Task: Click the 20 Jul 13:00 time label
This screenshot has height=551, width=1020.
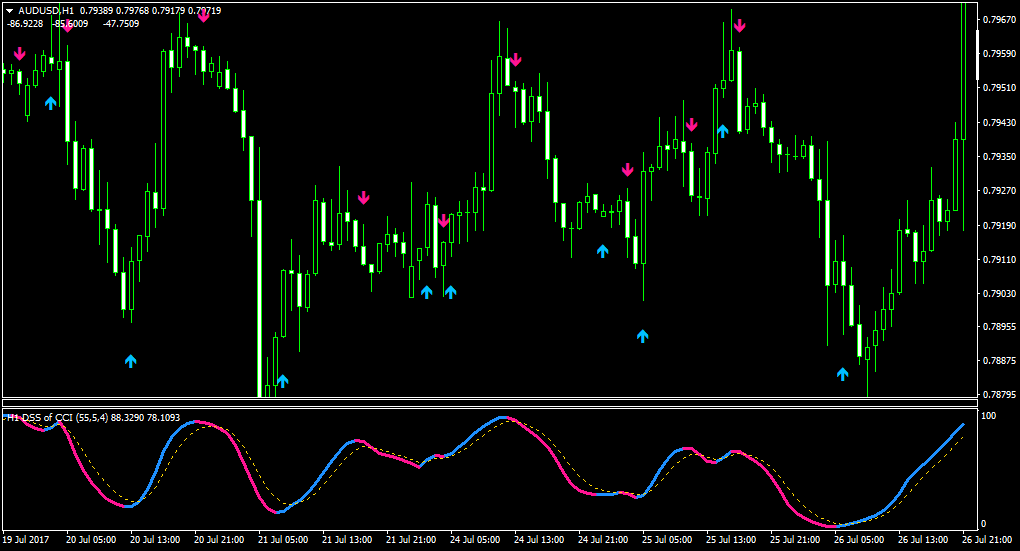Action: pyautogui.click(x=155, y=540)
